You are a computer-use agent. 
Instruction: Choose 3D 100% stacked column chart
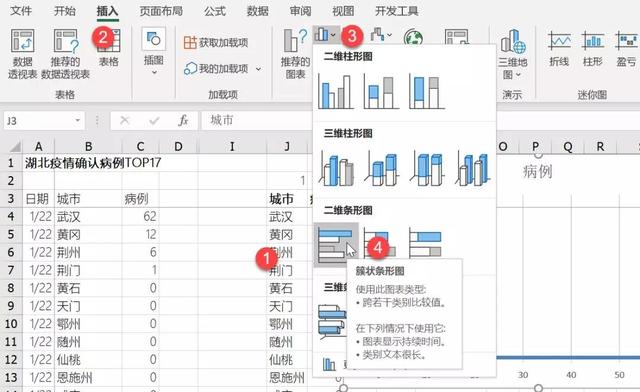(x=428, y=168)
